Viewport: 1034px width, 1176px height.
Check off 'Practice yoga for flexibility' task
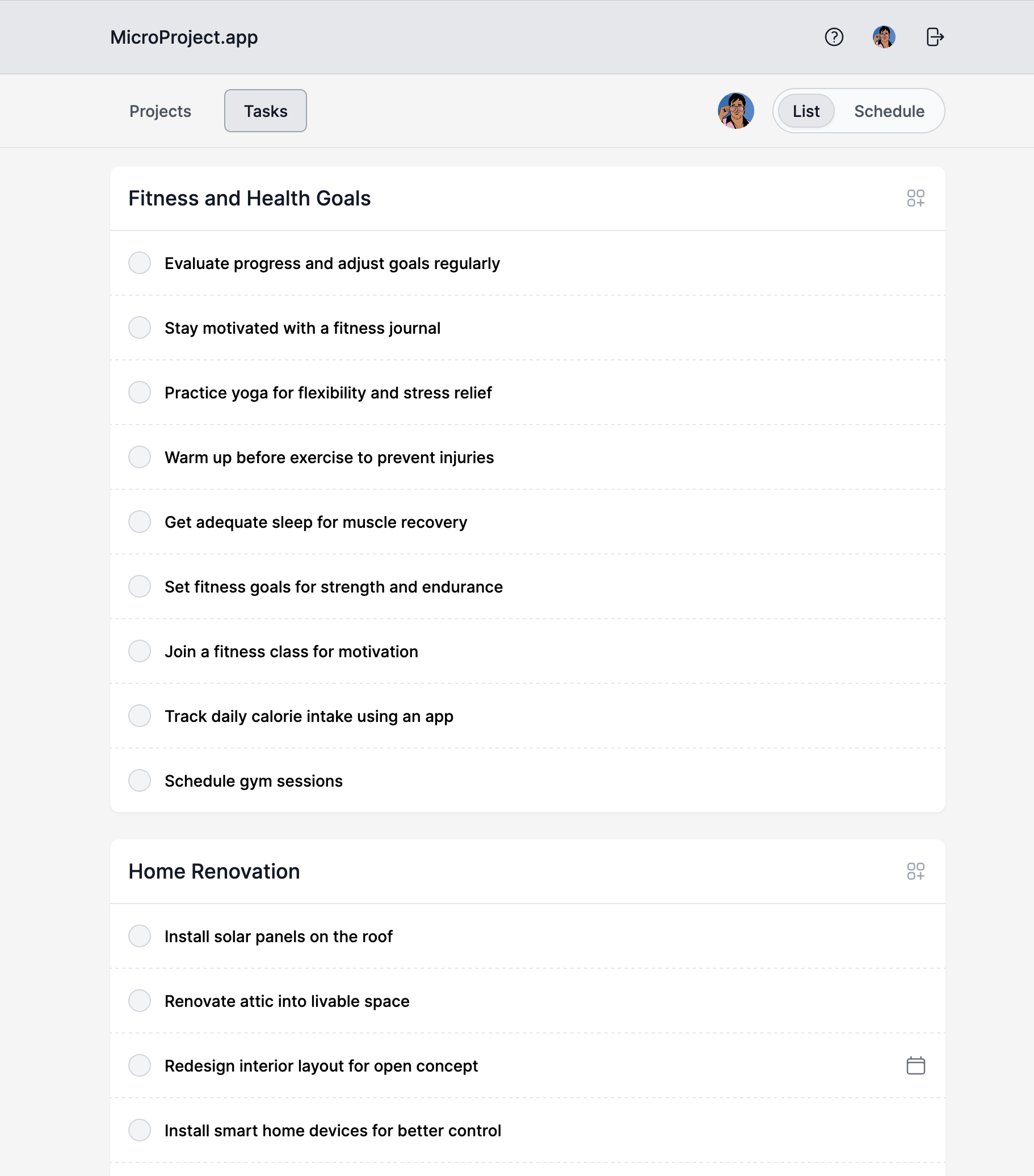[x=140, y=393]
